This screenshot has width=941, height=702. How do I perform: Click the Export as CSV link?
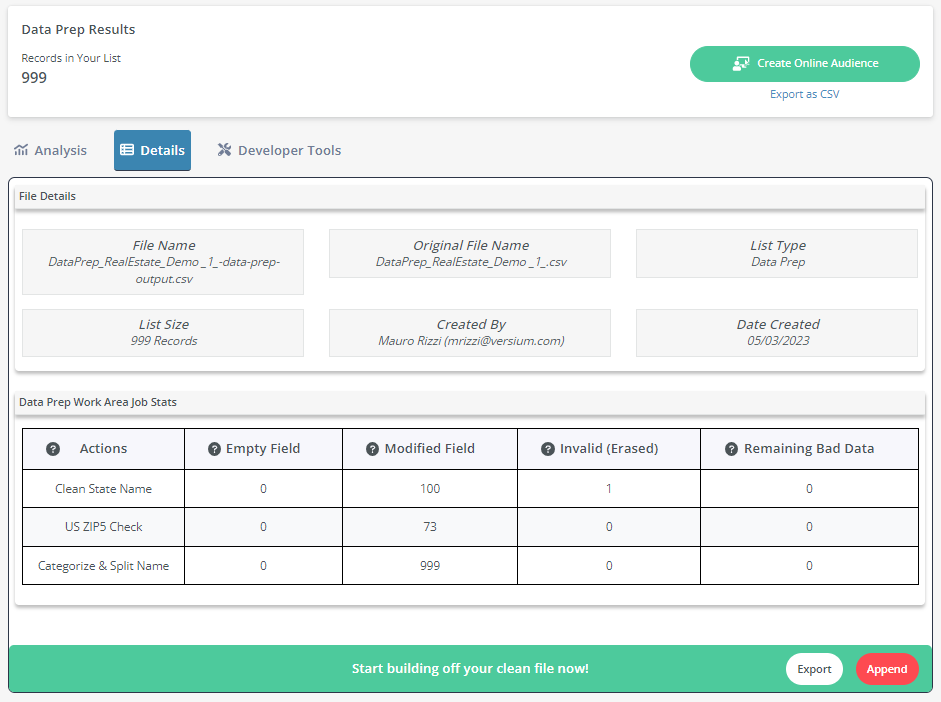coord(805,94)
